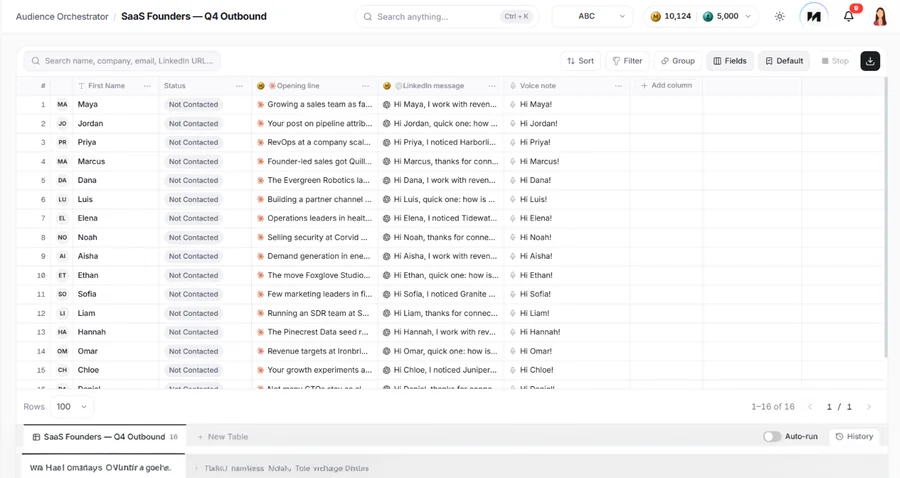The height and width of the screenshot is (478, 900).
Task: Click the 'Hi Chloe!' voice note cell
Action: tap(567, 370)
